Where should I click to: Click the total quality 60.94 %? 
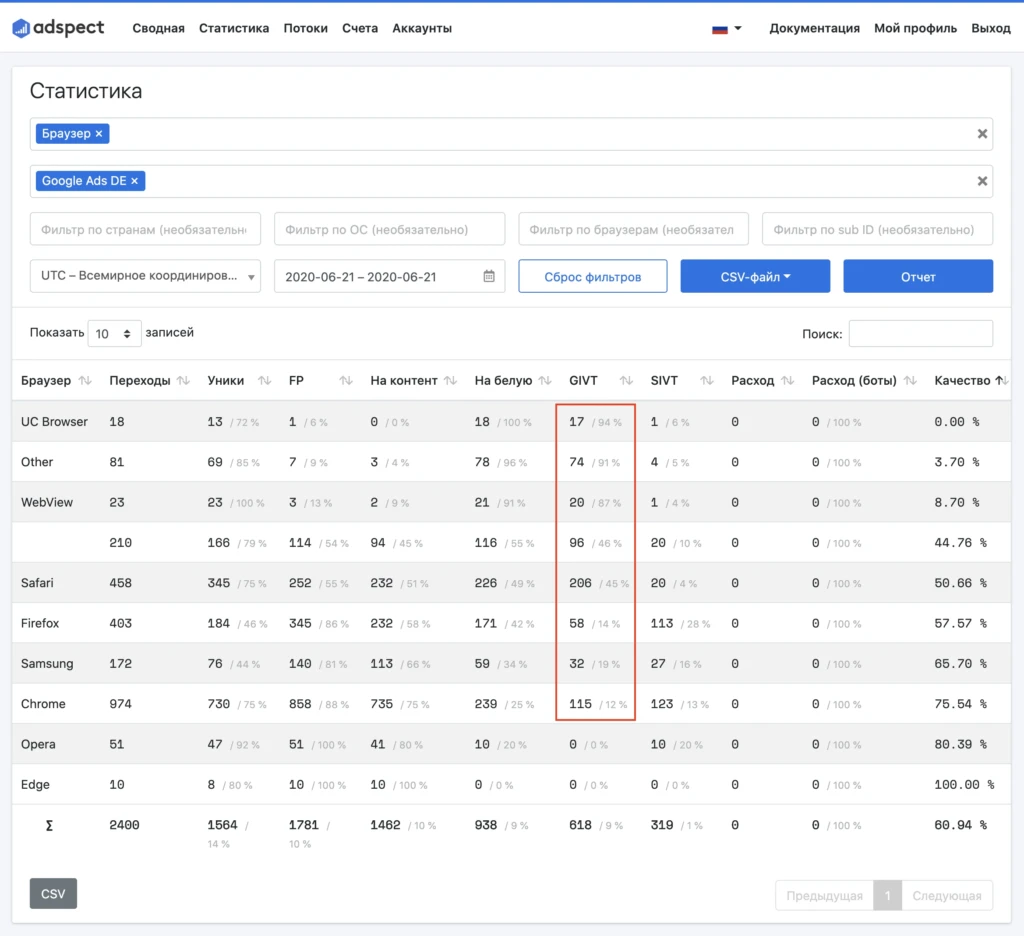[x=960, y=825]
